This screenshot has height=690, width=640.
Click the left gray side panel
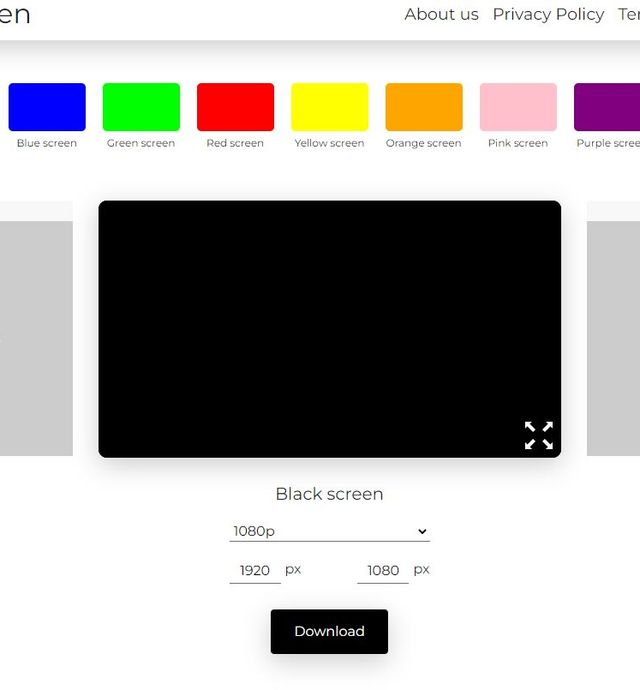tap(36, 337)
